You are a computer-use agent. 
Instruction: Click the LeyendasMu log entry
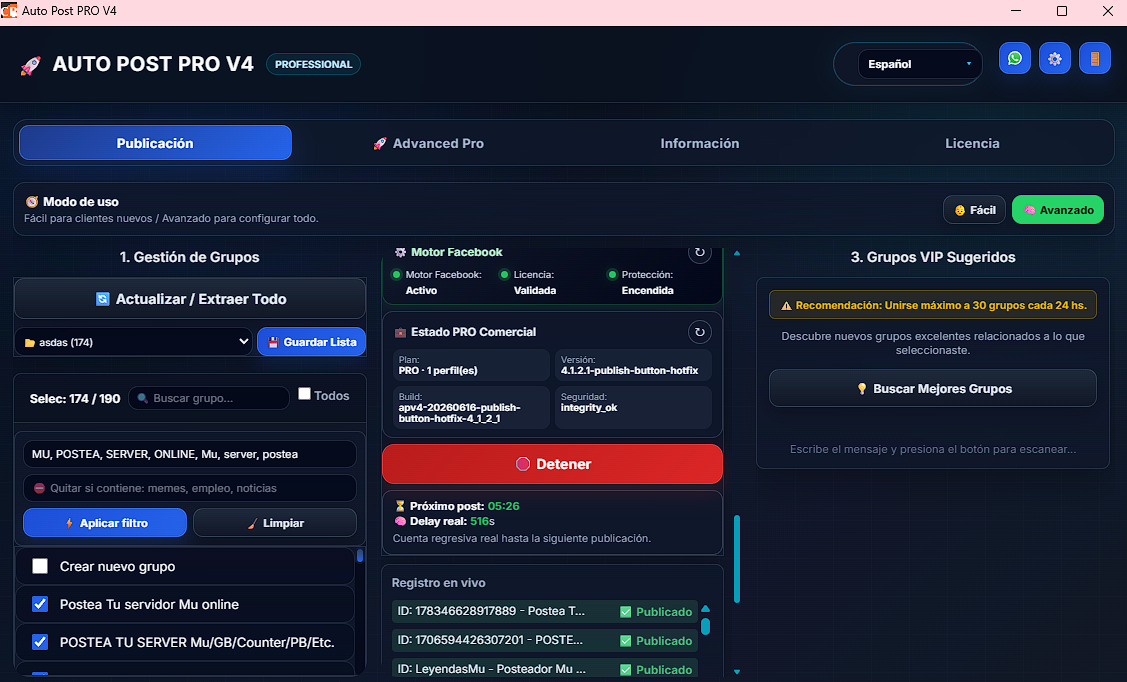tap(545, 669)
